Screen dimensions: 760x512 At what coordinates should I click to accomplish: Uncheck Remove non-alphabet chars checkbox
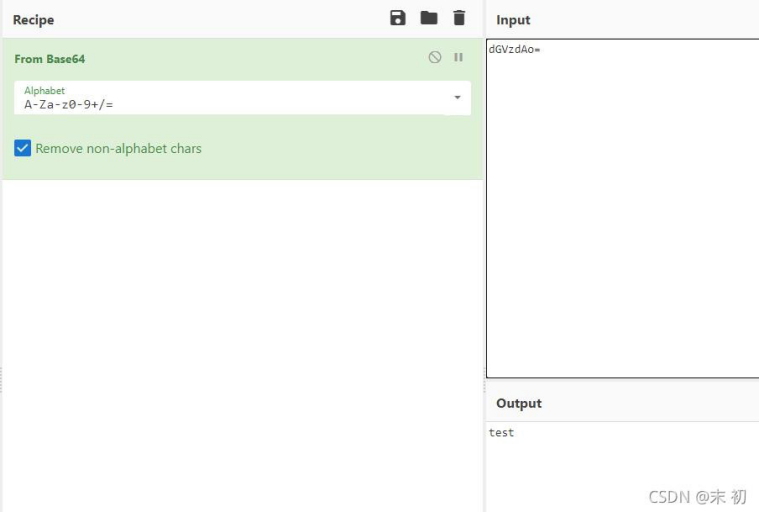click(x=23, y=148)
